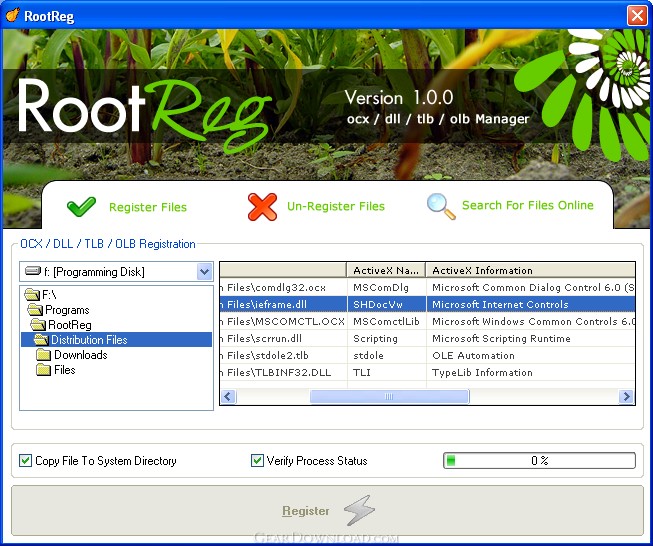
Task: Open the drive selection dropdown arrow
Action: (x=204, y=272)
